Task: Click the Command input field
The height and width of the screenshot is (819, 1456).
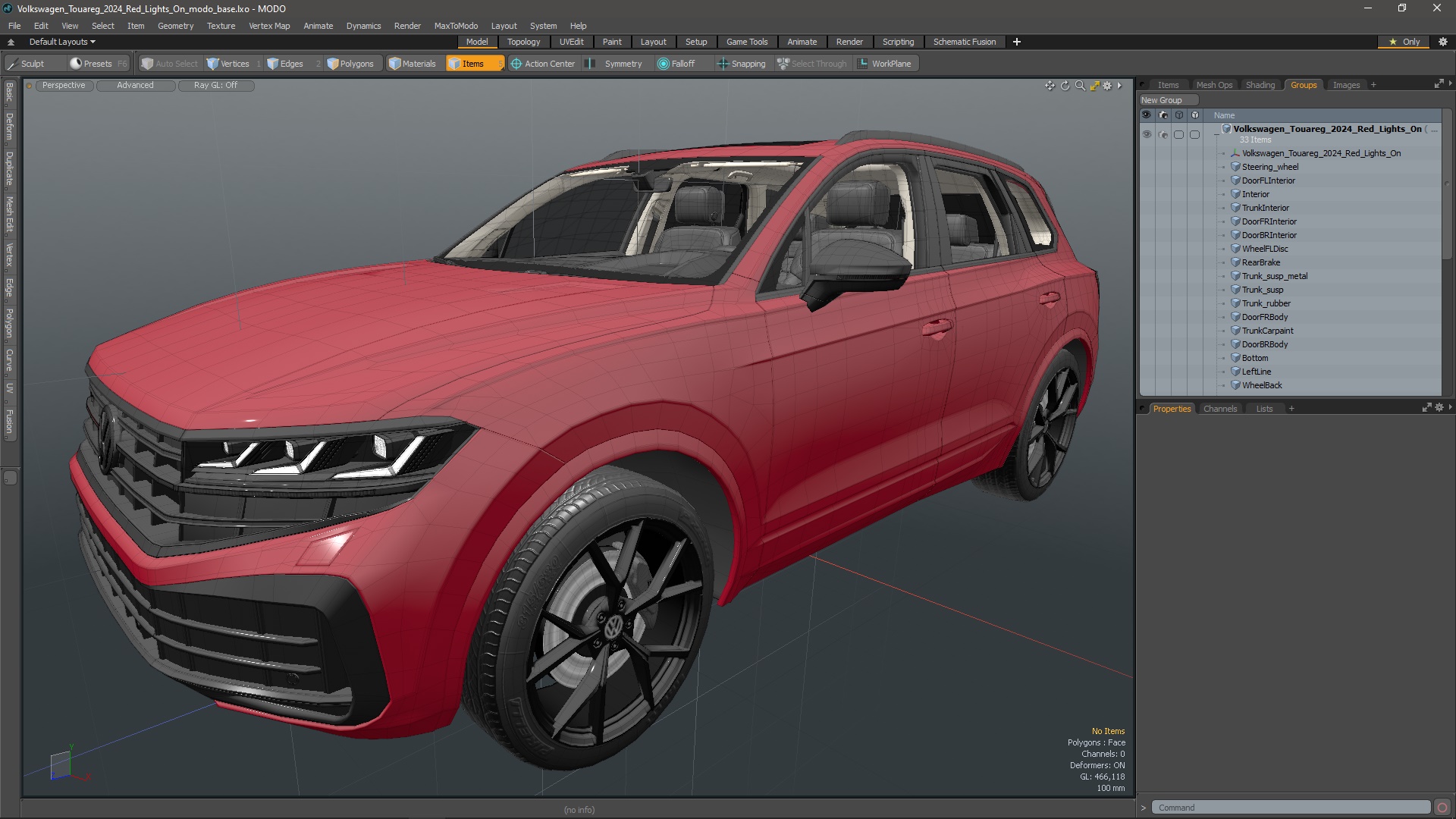Action: pos(1291,808)
